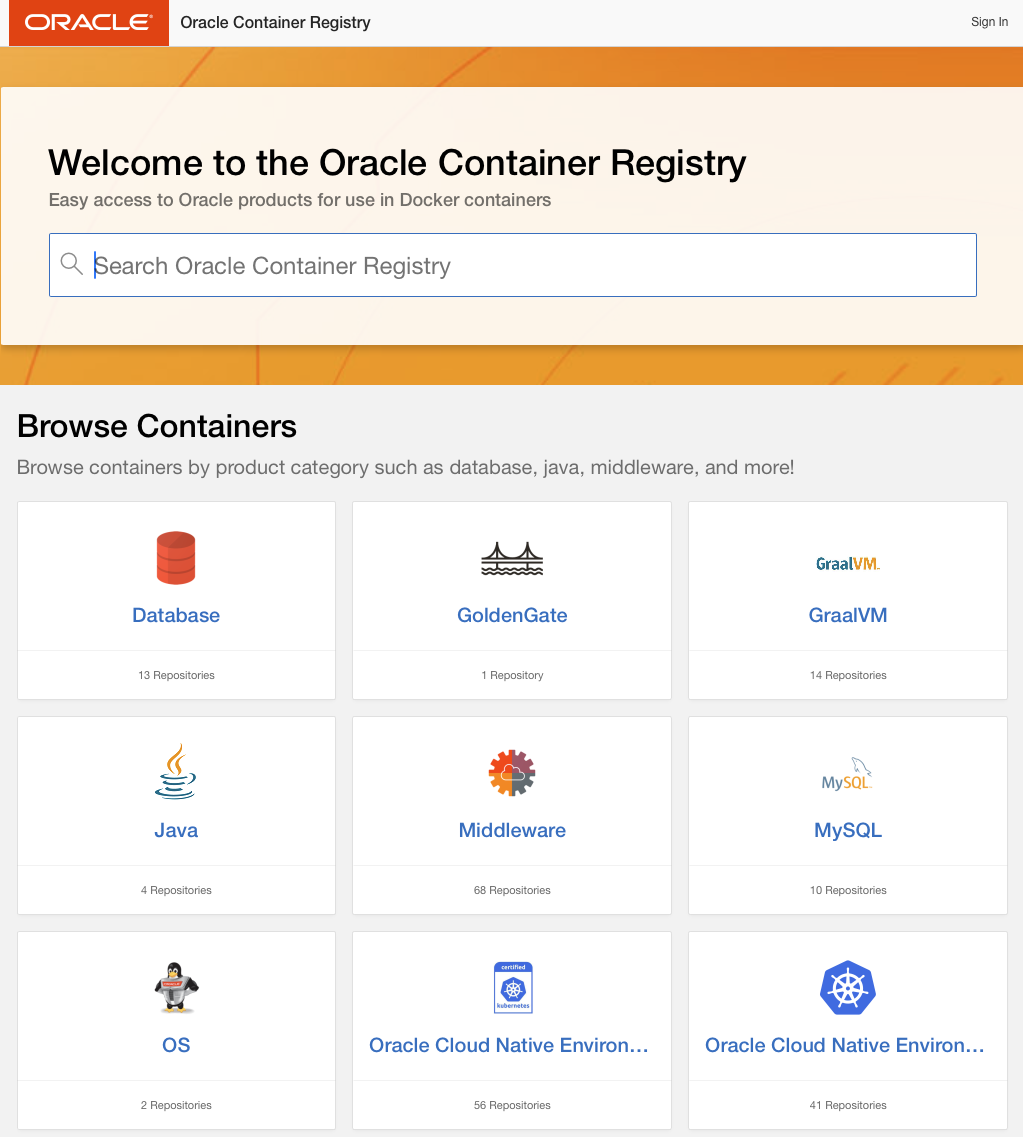
Task: Open Oracle Container Registry home title
Action: (275, 22)
